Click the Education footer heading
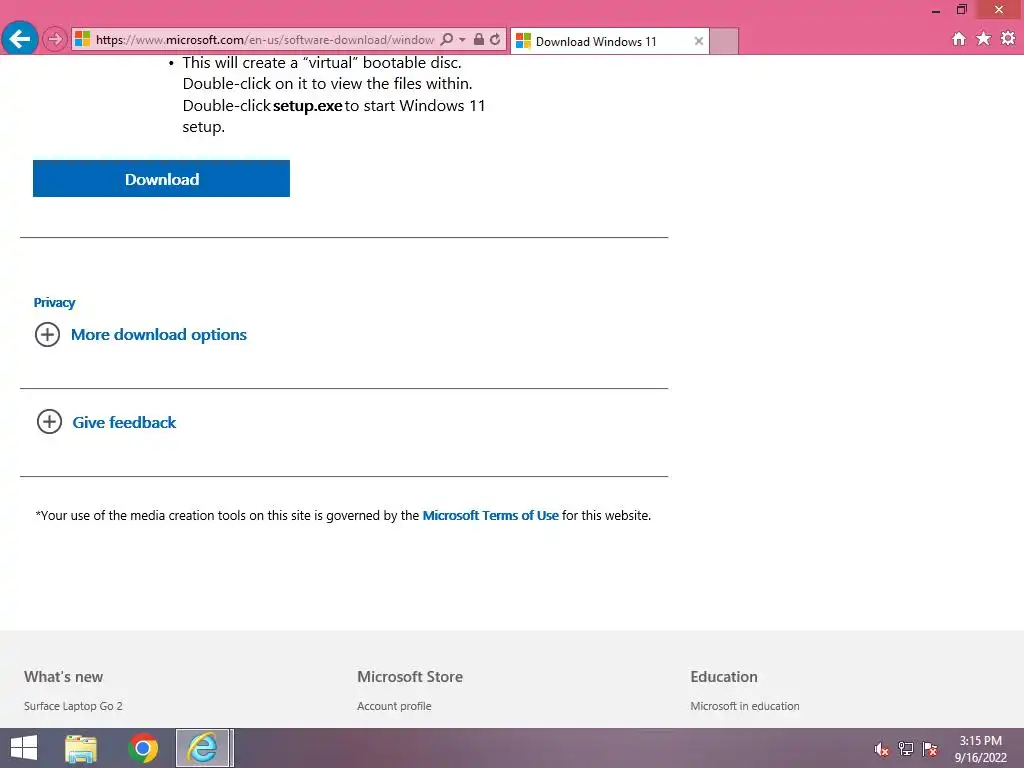 724,677
